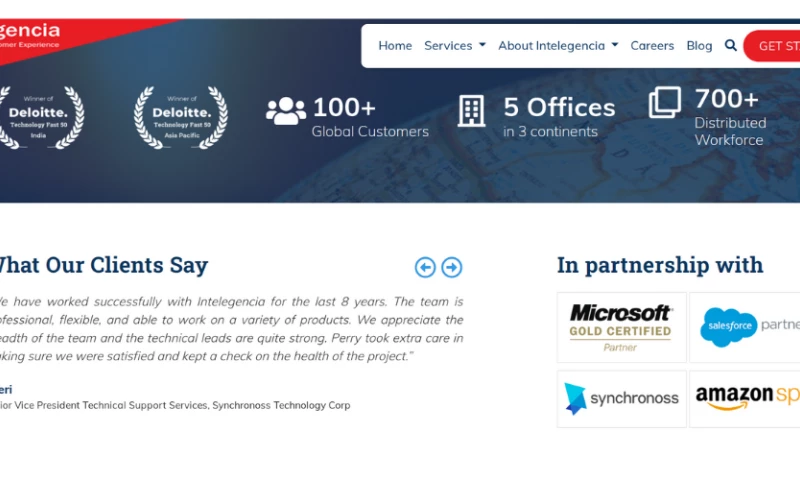Screen dimensions: 800x480
Task: Open the Synchronoss partner logo
Action: click(x=621, y=398)
